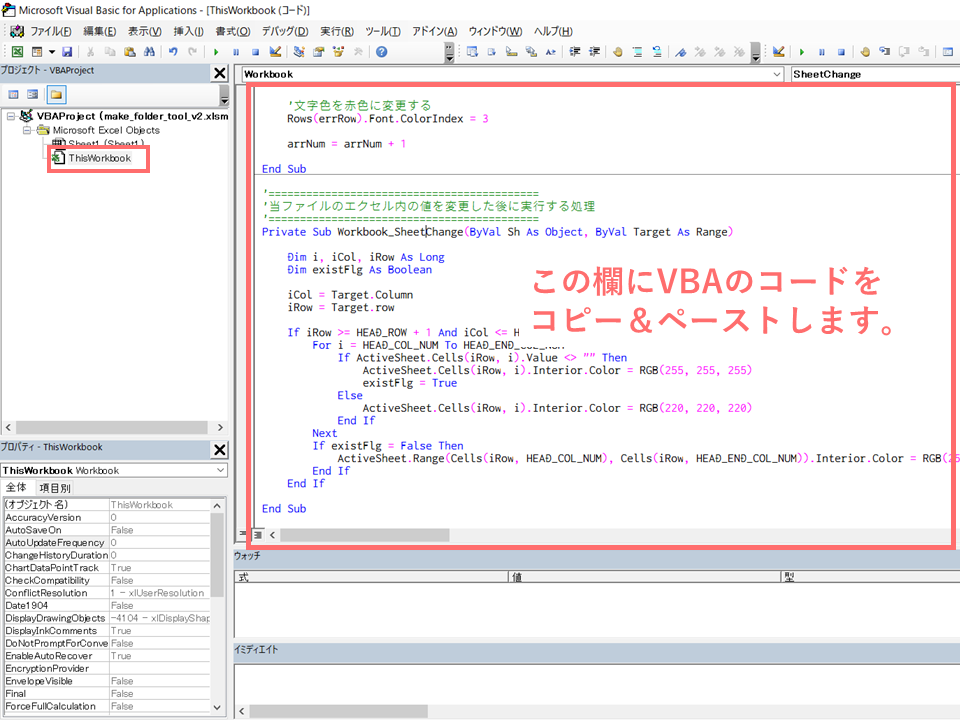Screen dimensions: 960x720
Task: Click View Code icon in Project panel
Action: [13, 95]
